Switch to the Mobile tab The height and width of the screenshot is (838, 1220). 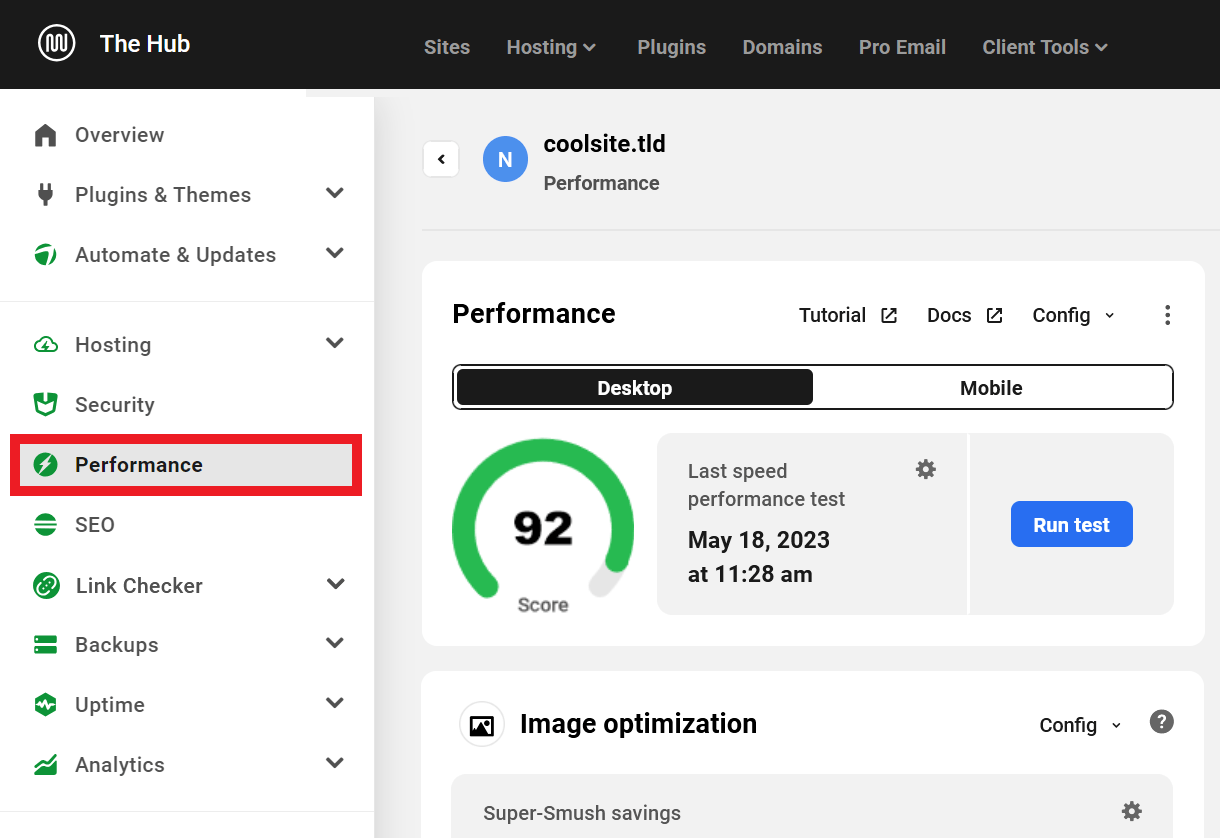[x=991, y=388]
